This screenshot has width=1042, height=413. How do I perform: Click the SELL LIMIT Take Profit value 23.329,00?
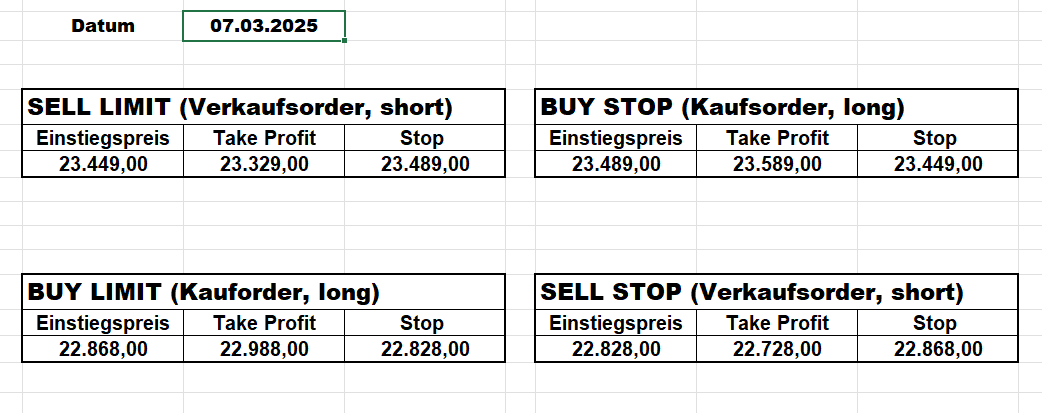(264, 164)
